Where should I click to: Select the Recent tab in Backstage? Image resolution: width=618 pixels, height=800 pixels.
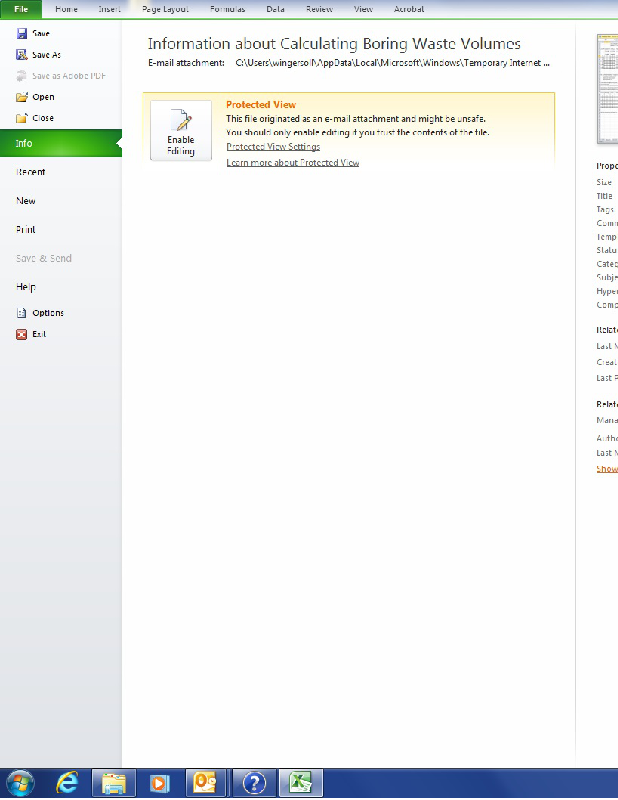click(x=30, y=172)
